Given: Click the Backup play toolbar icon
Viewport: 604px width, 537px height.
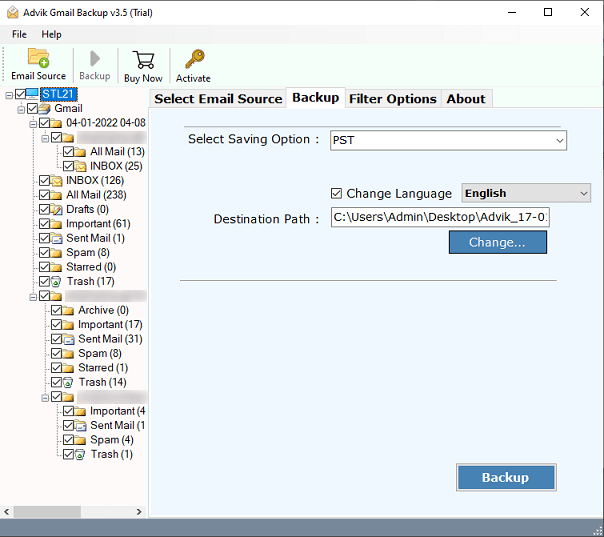Looking at the screenshot, I should tap(94, 59).
